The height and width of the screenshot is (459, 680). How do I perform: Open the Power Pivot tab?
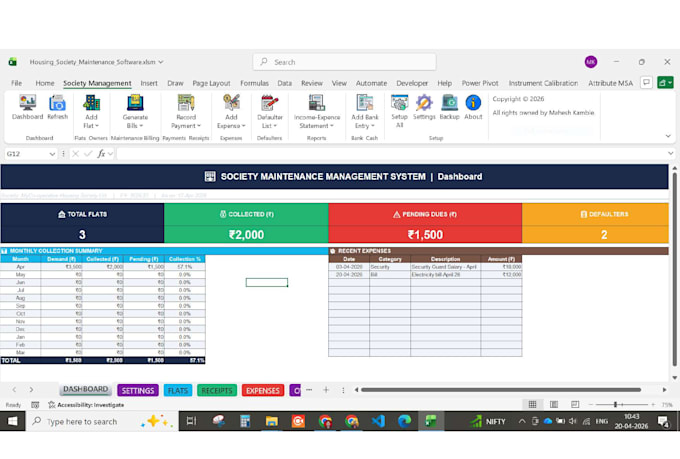(x=480, y=83)
